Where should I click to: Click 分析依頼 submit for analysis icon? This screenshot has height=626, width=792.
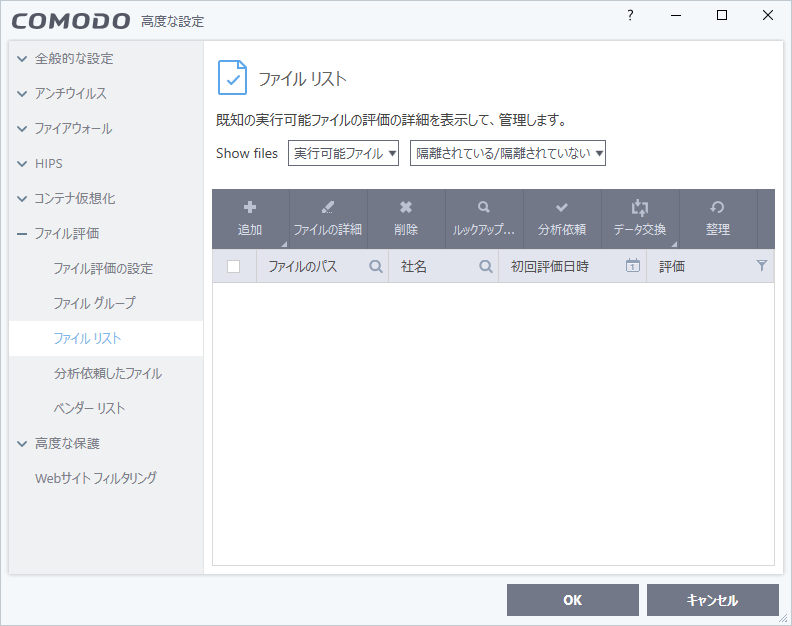(x=562, y=208)
